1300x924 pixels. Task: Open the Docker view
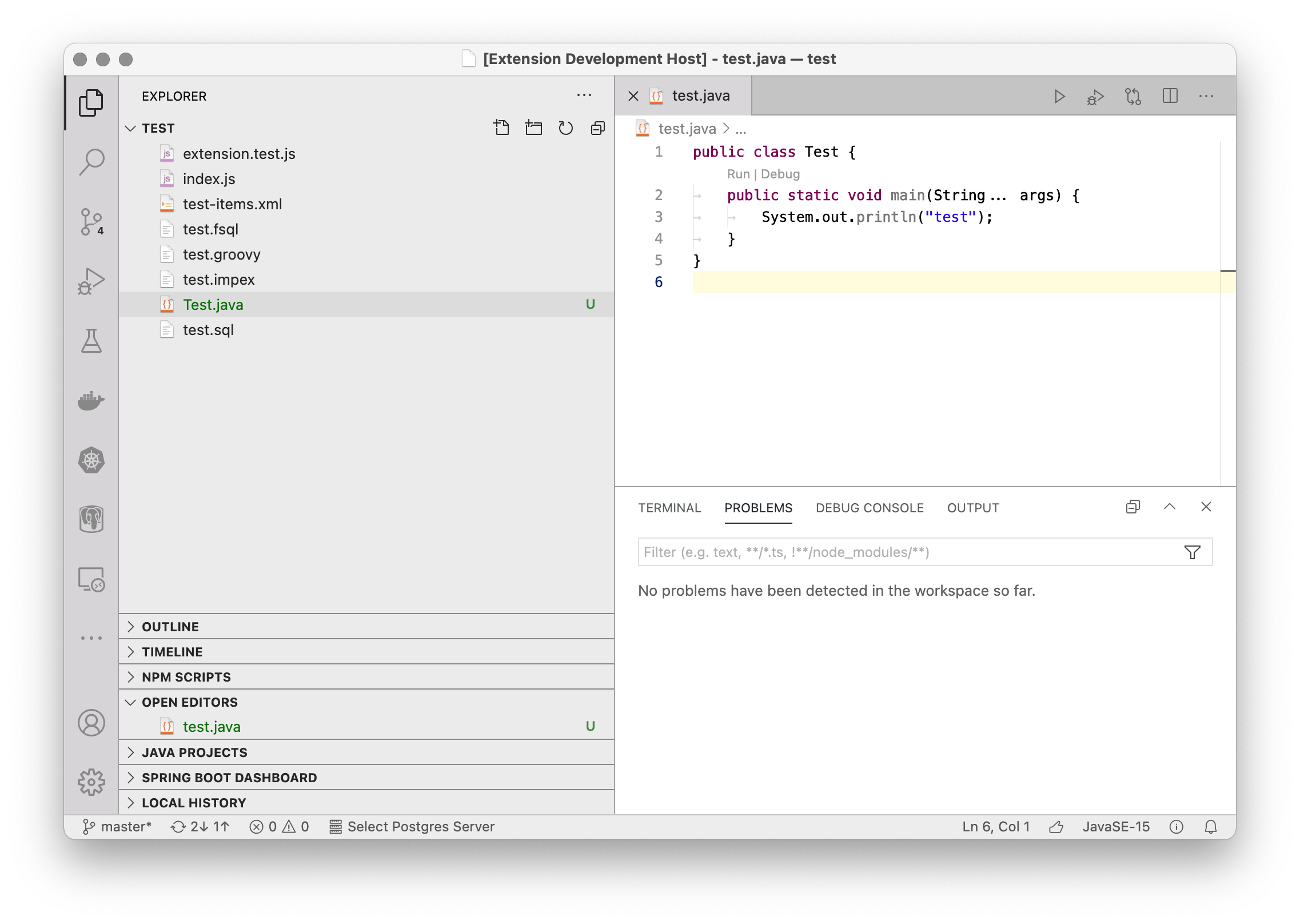pos(91,400)
